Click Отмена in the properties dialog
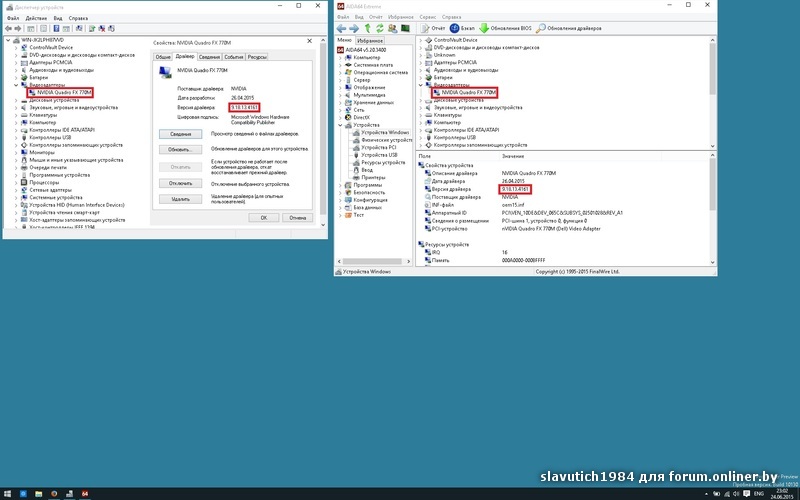 pos(297,217)
